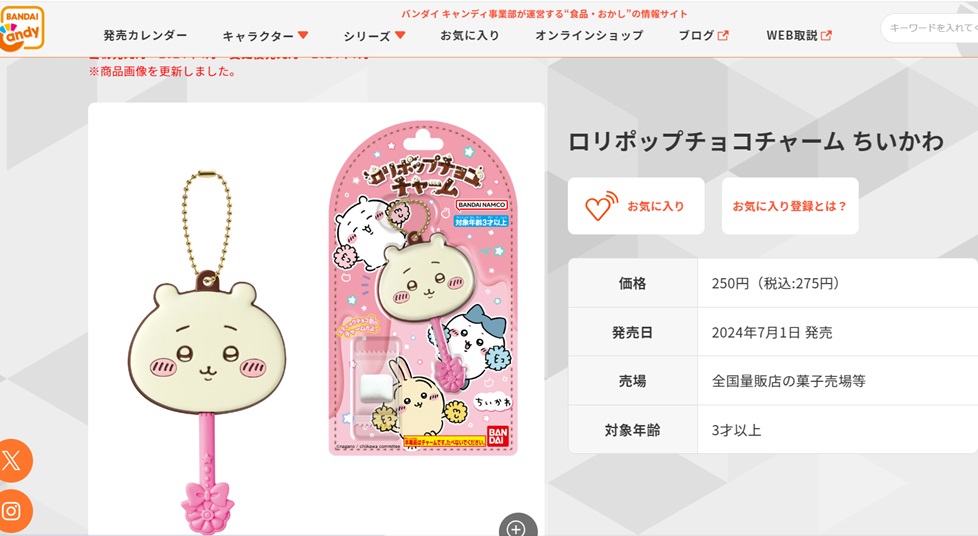Expand the キャラクター dropdown arrow
Image resolution: width=978 pixels, height=536 pixels.
[x=303, y=35]
